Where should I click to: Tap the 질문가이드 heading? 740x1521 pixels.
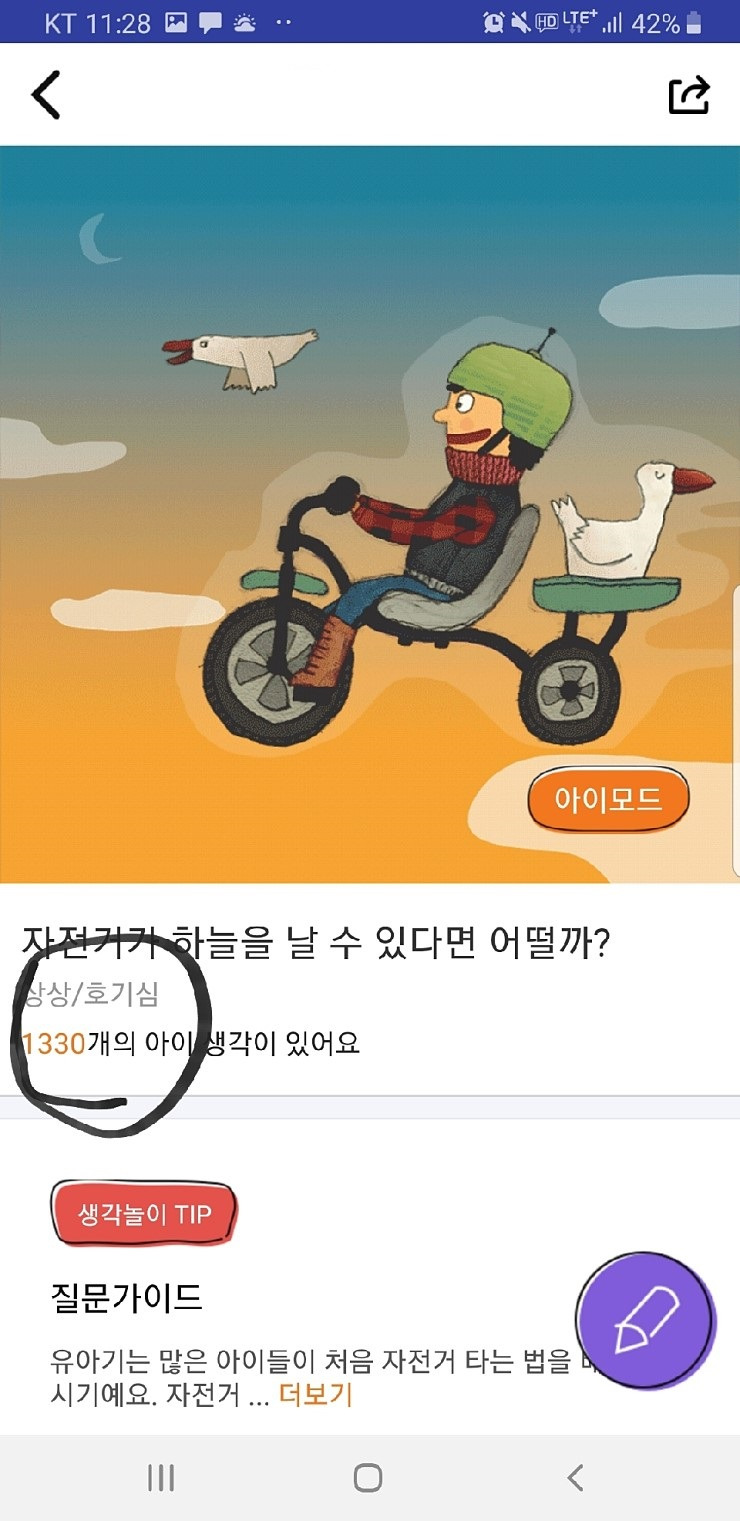tap(126, 1298)
